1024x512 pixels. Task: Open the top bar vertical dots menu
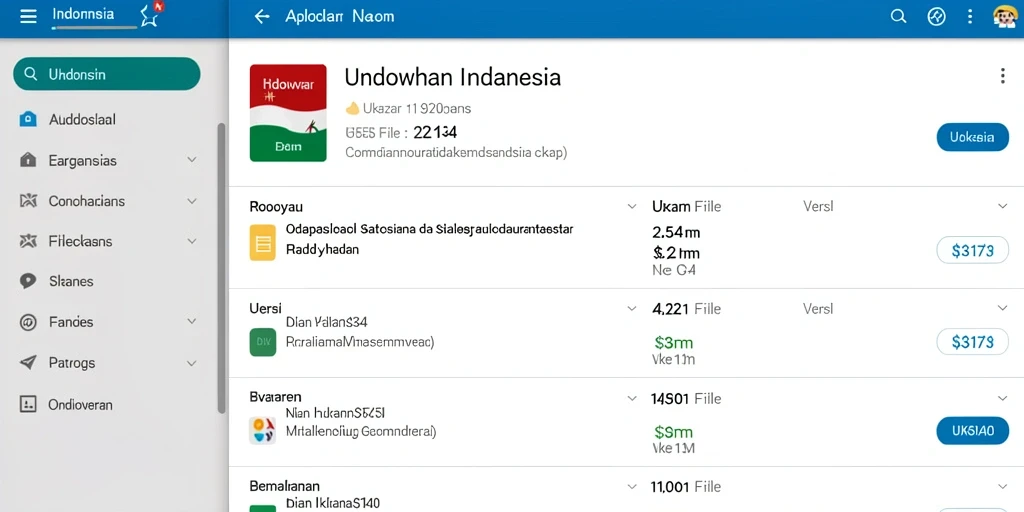pos(970,16)
